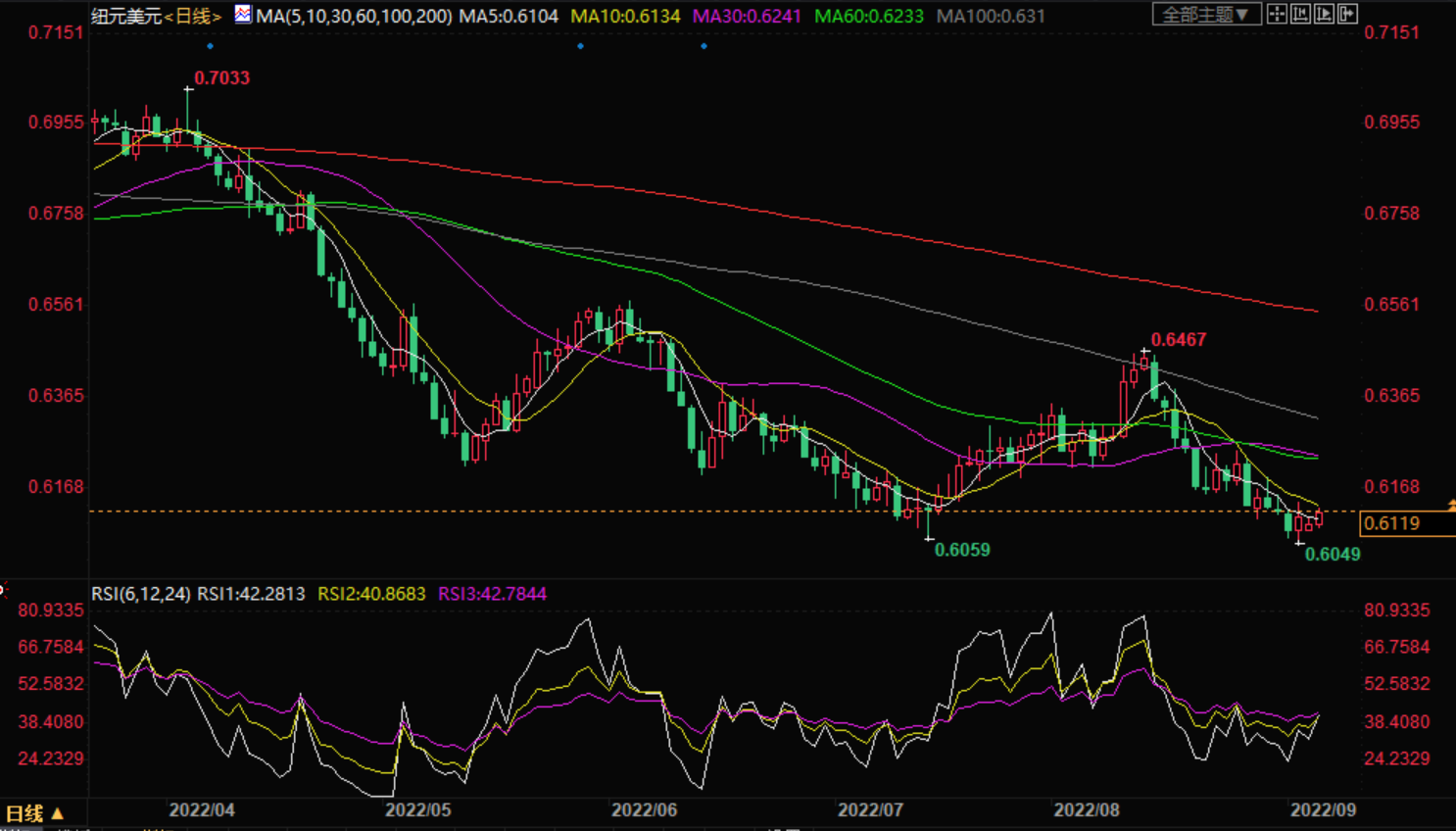Click the RSI(6,12,24) indicator label
This screenshot has width=1456, height=831.
click(141, 594)
